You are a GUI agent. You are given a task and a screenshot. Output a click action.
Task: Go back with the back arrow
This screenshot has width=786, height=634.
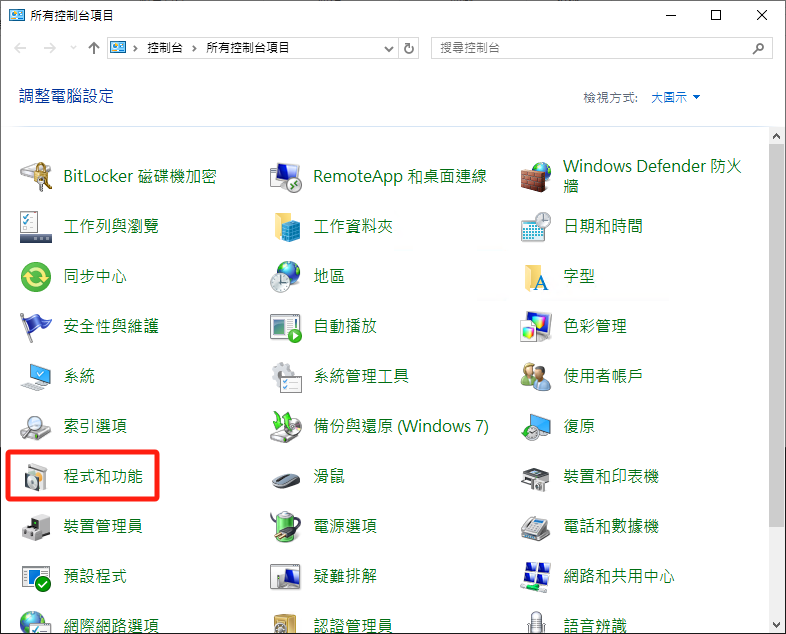pos(21,48)
